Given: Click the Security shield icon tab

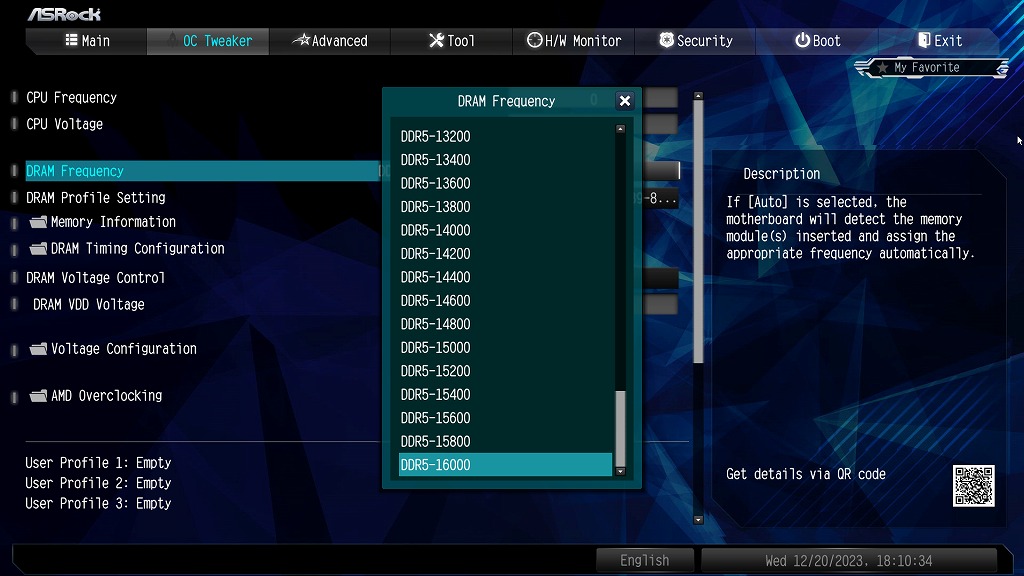Looking at the screenshot, I should coord(666,40).
